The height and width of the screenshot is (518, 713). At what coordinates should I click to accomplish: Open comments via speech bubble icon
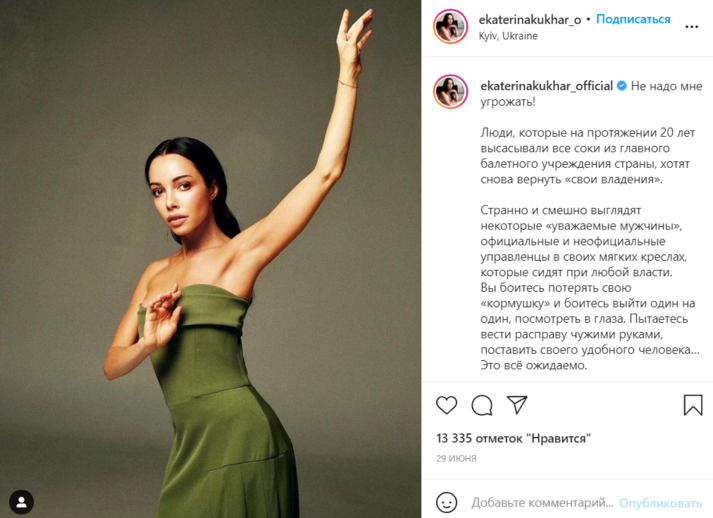[482, 405]
